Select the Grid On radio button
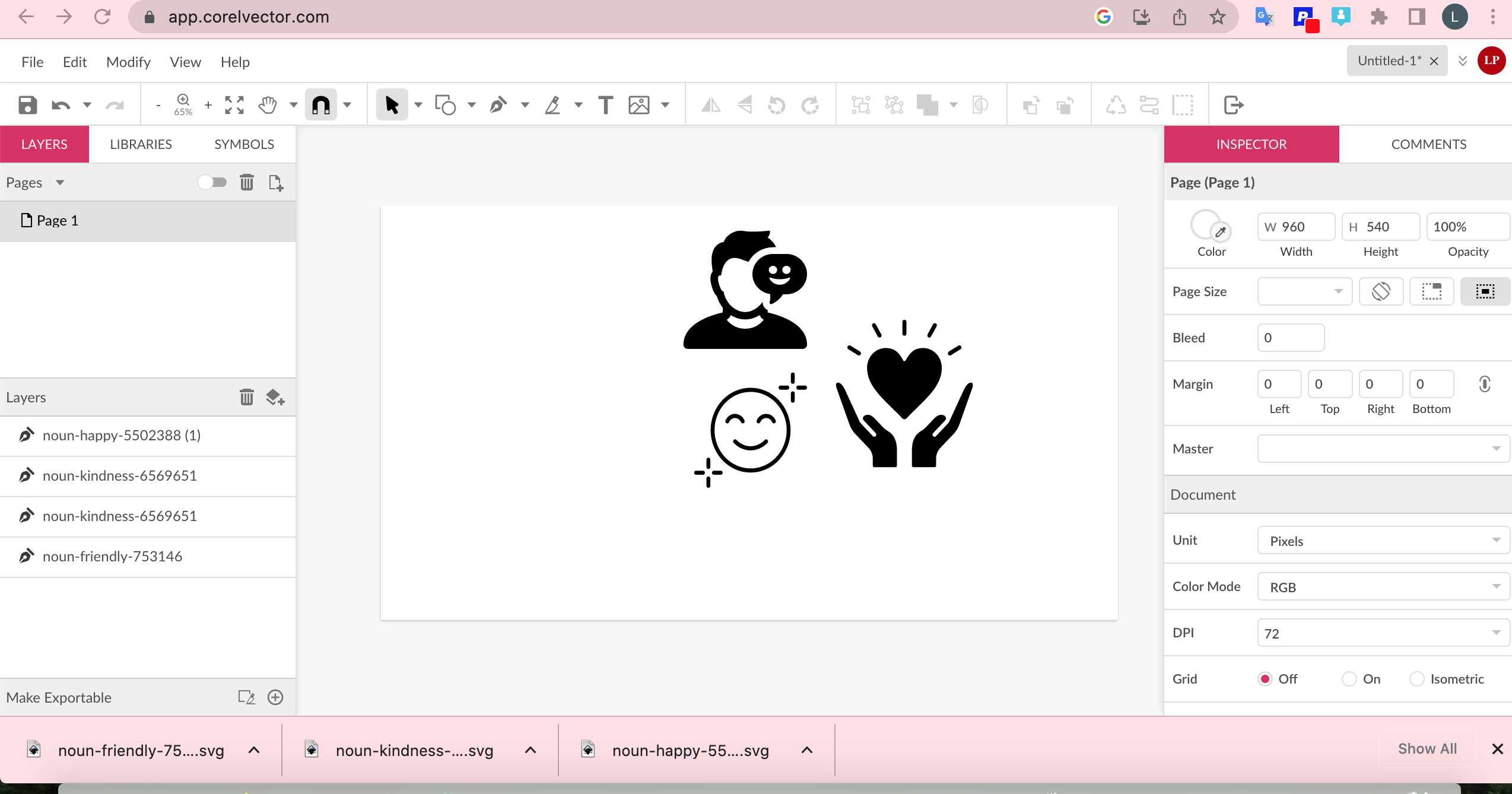 (x=1349, y=679)
